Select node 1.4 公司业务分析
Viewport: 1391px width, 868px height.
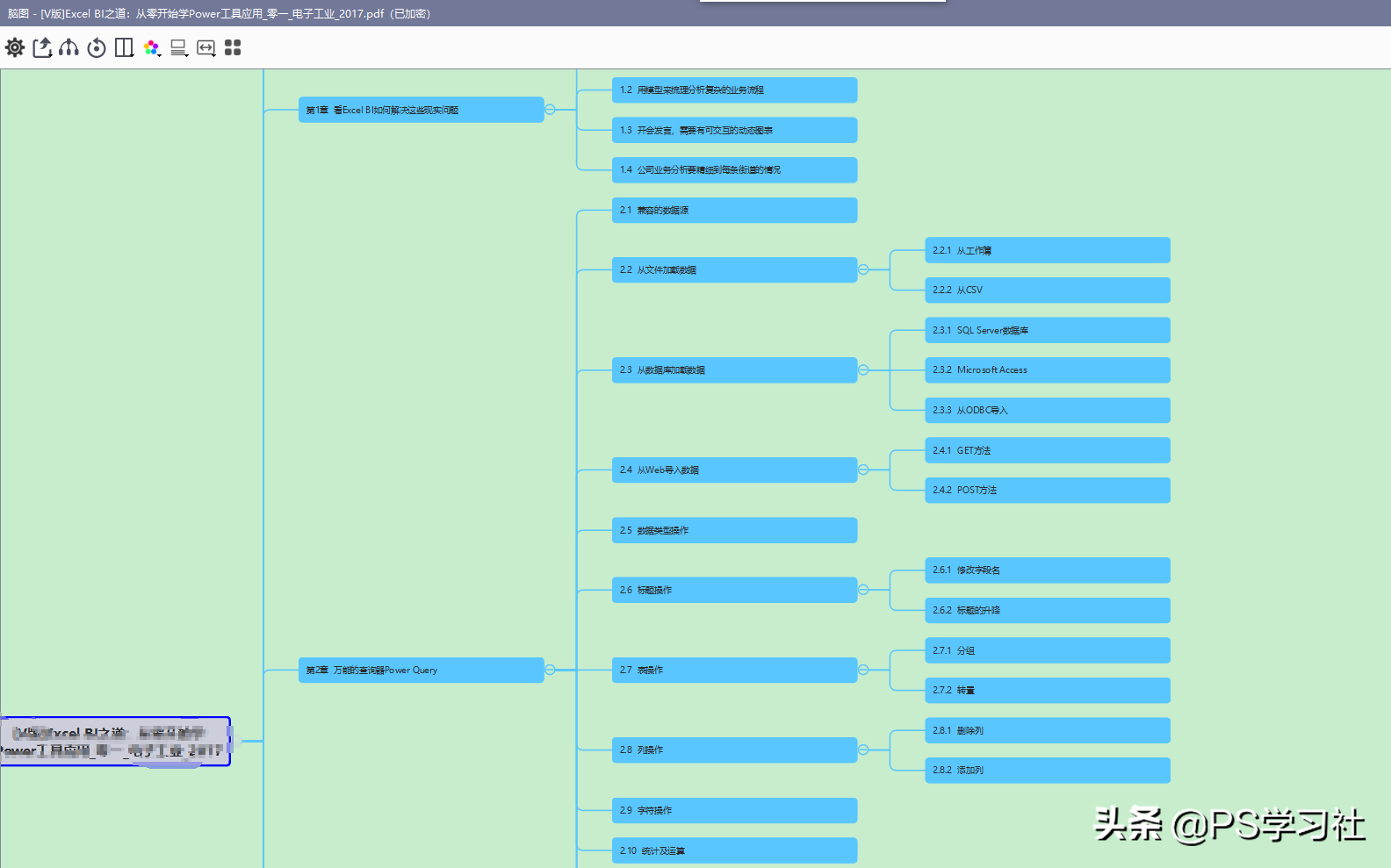(x=735, y=169)
